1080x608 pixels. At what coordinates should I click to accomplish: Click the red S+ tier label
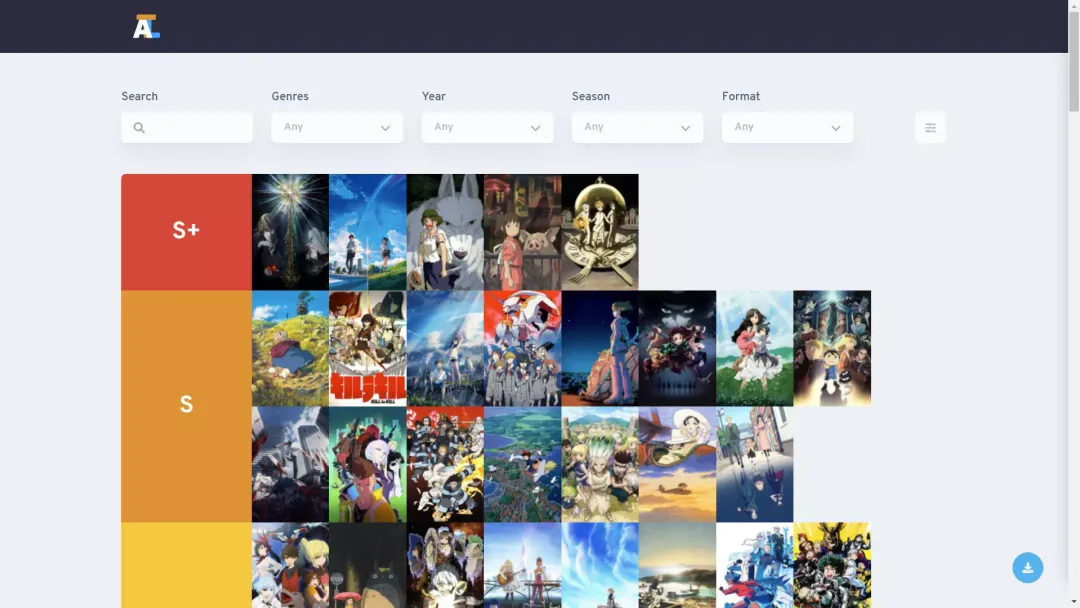pos(186,232)
